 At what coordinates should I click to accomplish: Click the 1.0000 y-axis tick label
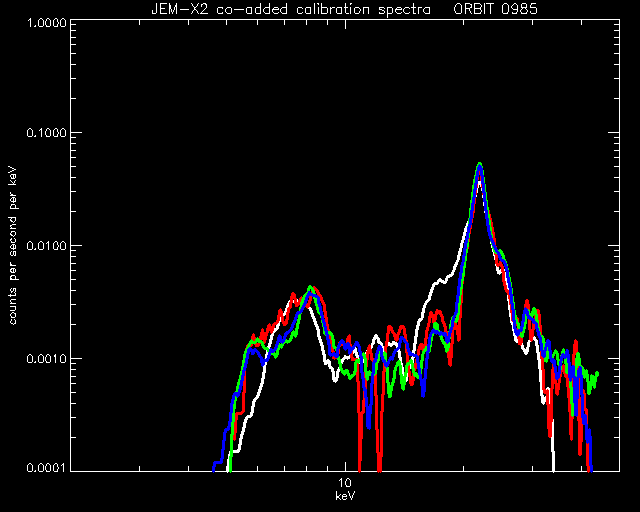[x=46, y=22]
